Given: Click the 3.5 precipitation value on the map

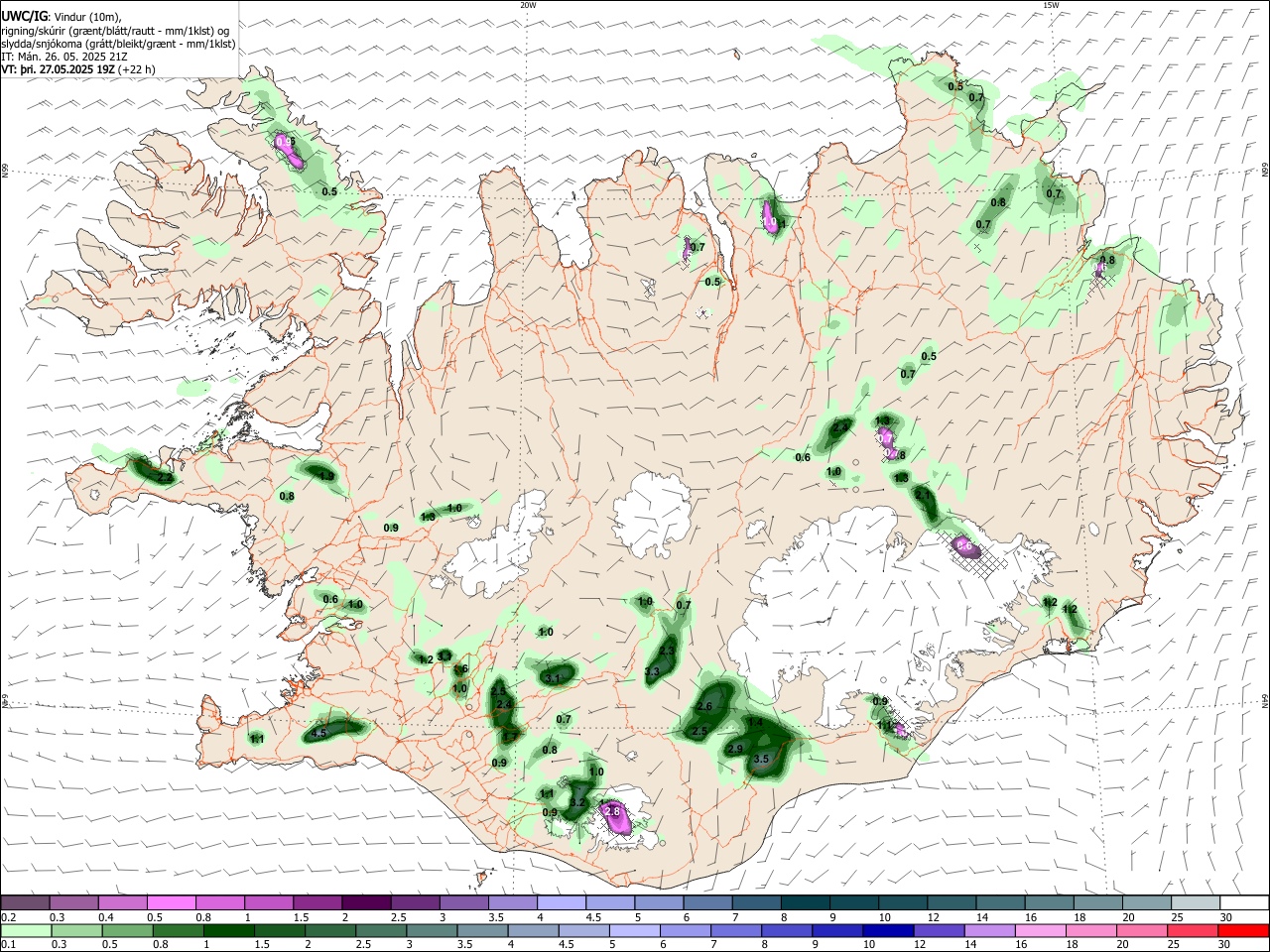Looking at the screenshot, I should pos(761,759).
